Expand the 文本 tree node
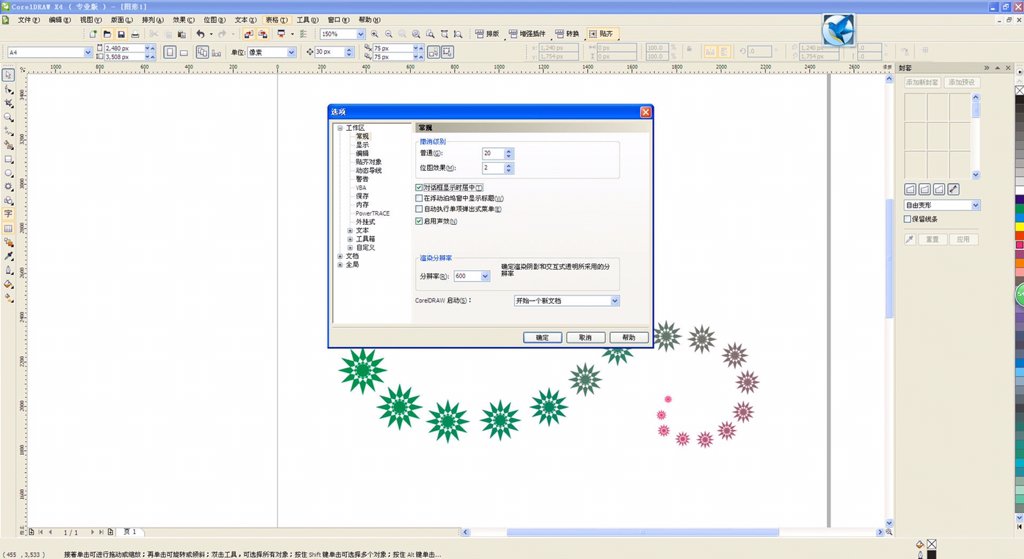1024x559 pixels. [x=350, y=231]
